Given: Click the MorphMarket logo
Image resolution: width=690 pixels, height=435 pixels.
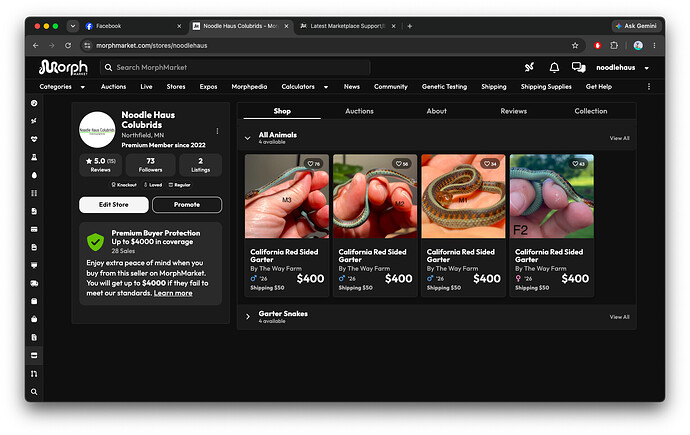Looking at the screenshot, I should pos(63,67).
